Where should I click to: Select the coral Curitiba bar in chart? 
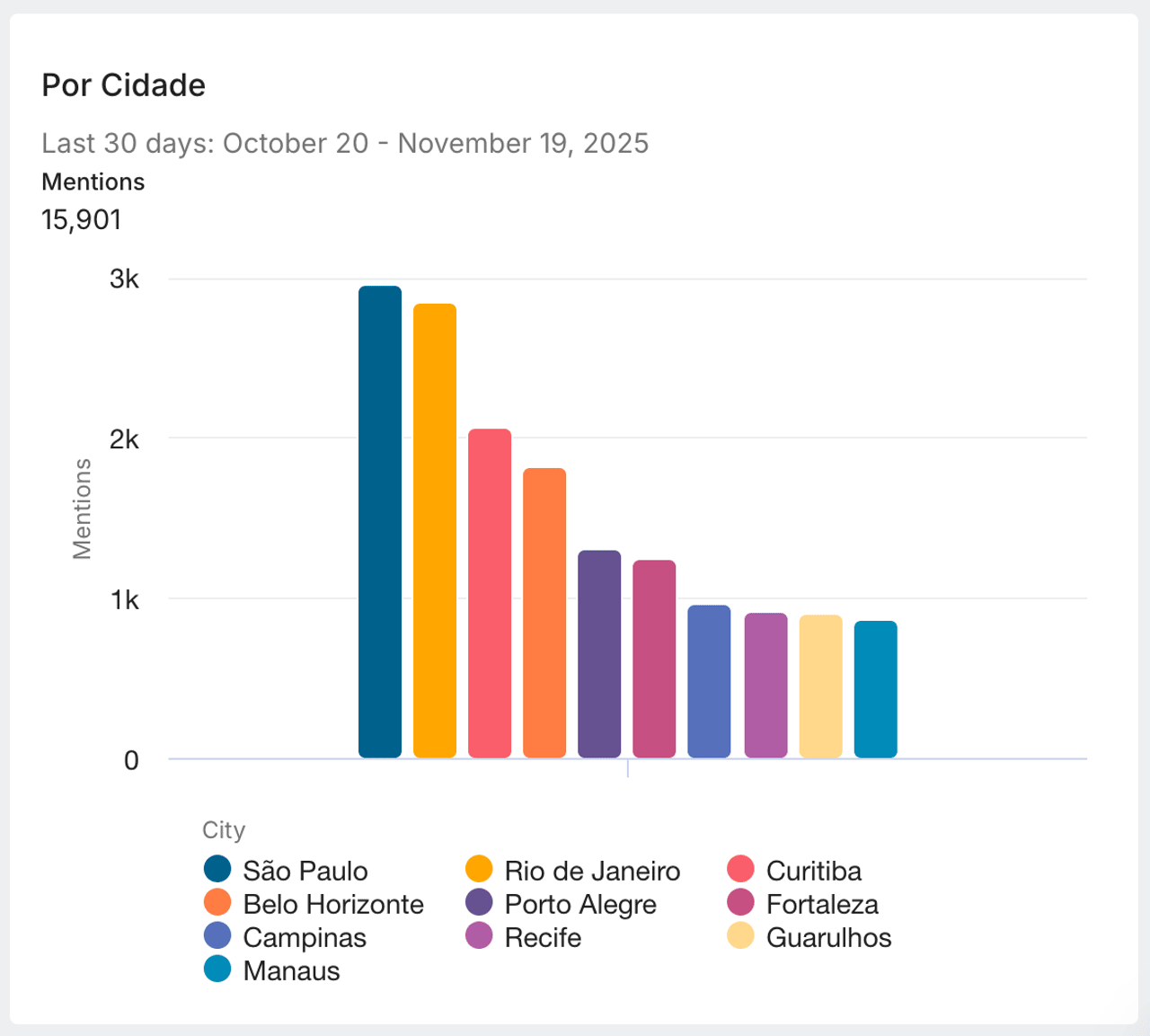(490, 593)
